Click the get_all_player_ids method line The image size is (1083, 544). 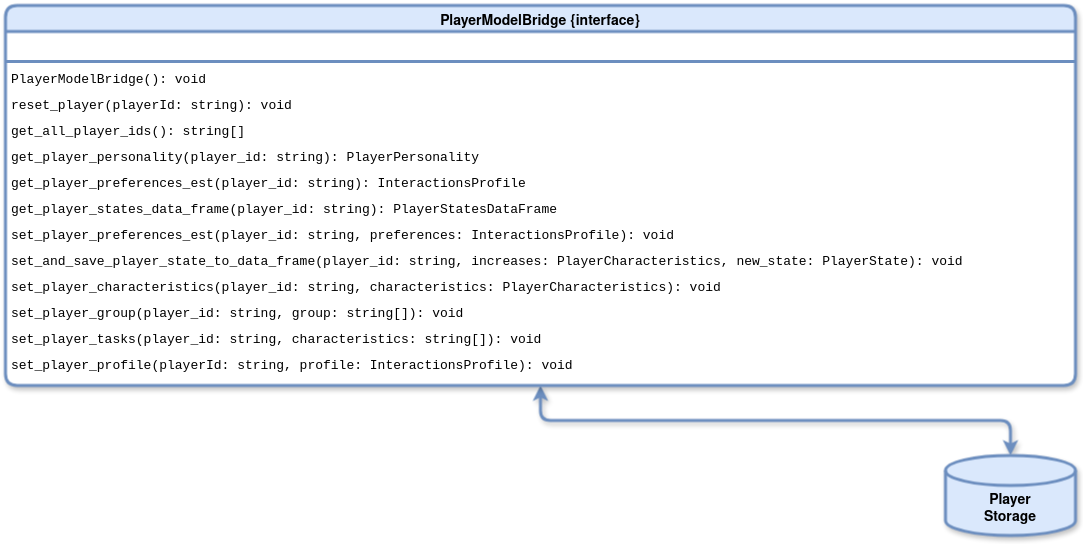click(x=128, y=131)
